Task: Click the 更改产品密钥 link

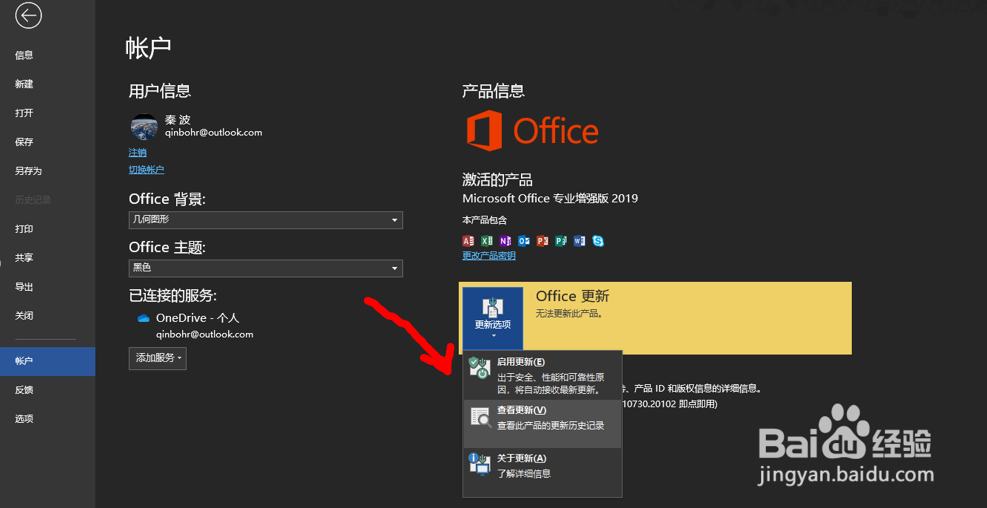Action: (489, 256)
